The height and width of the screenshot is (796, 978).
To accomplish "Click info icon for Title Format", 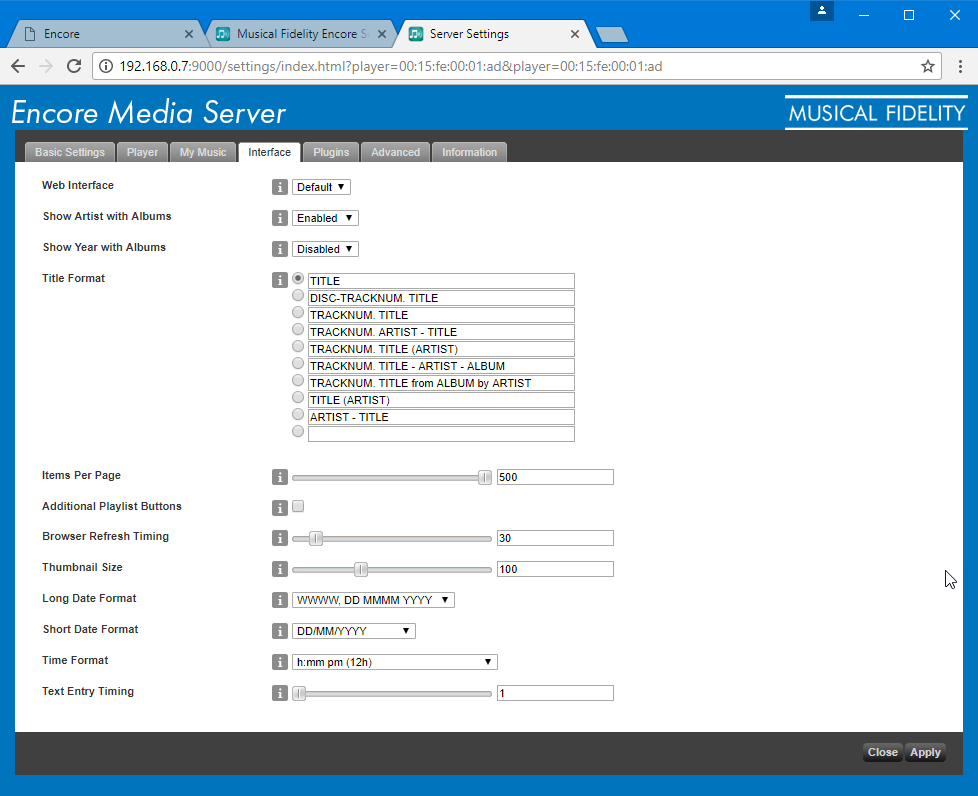I will point(280,280).
